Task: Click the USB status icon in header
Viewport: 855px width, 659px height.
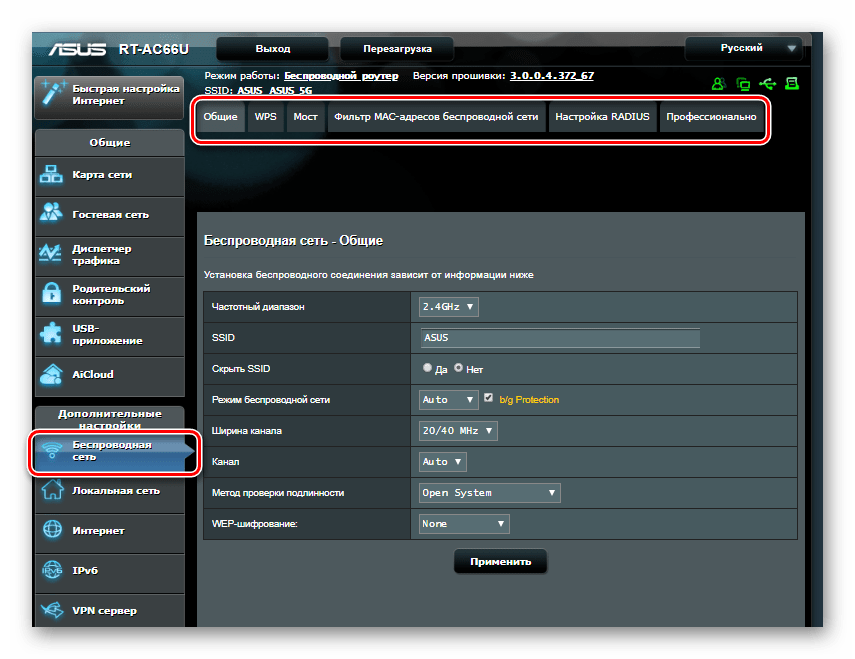Action: click(x=767, y=84)
